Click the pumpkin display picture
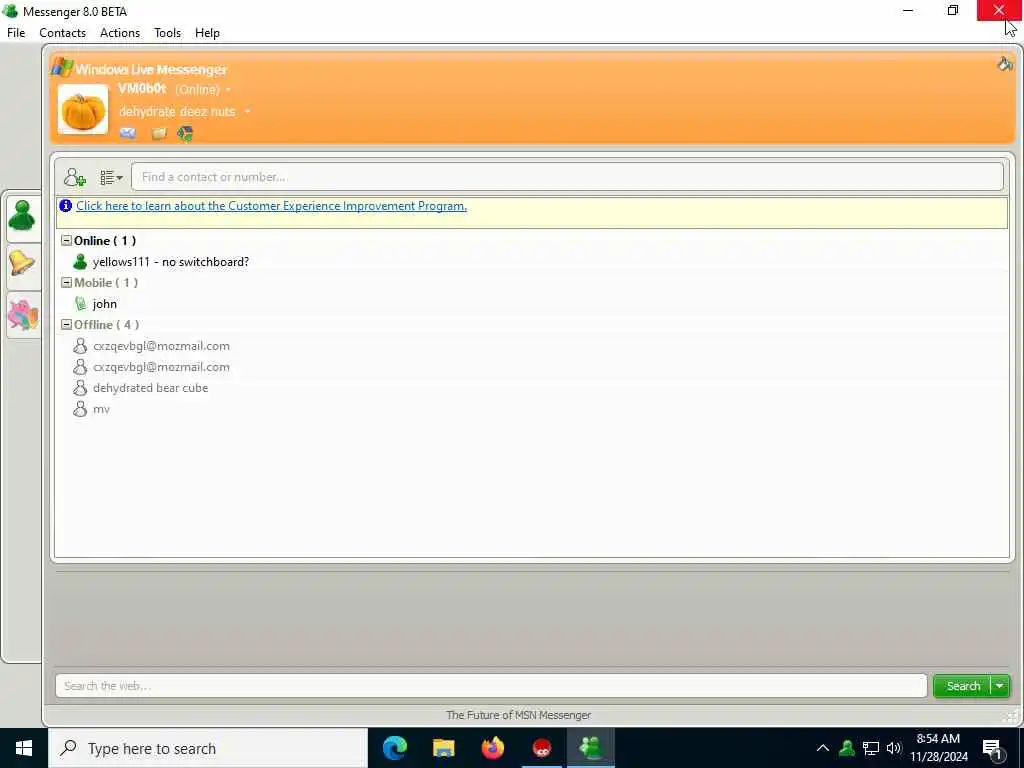The image size is (1024, 768). pyautogui.click(x=83, y=110)
